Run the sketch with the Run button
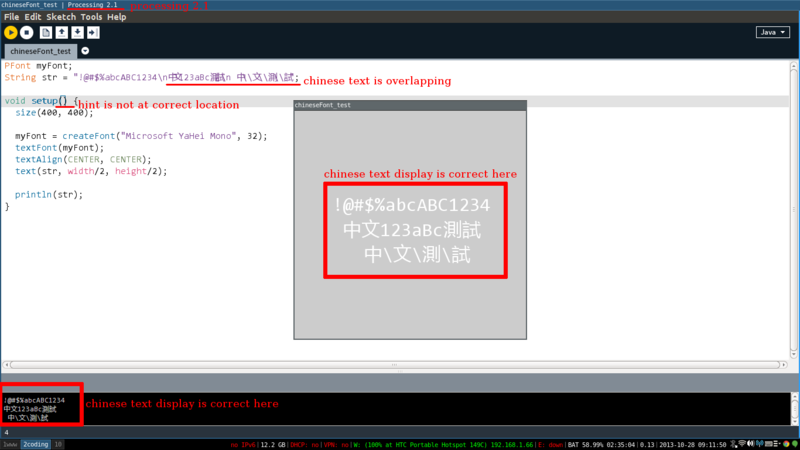Viewport: 800px width, 450px height. pyautogui.click(x=11, y=33)
